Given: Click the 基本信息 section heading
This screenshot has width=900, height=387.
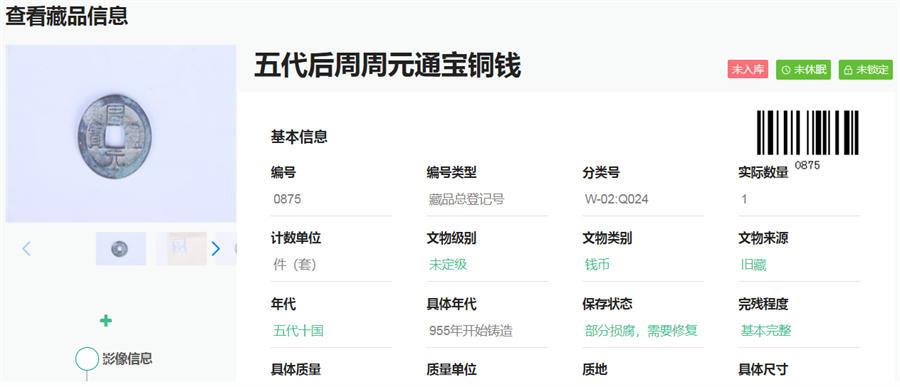Looking at the screenshot, I should click(299, 137).
